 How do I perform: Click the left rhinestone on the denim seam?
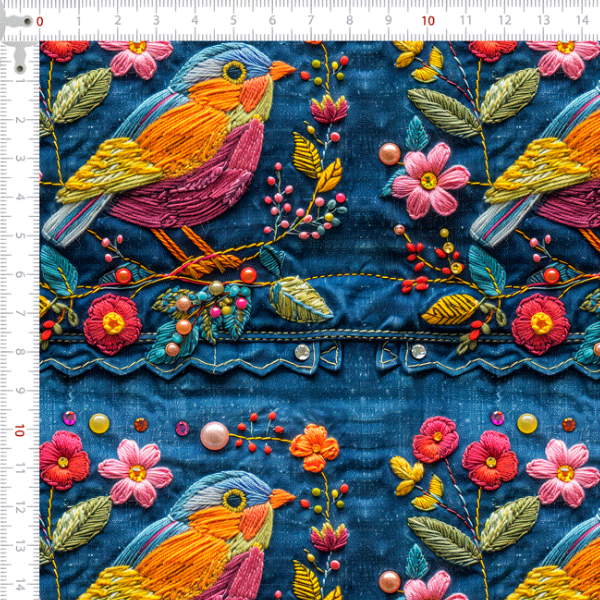pos(302,351)
